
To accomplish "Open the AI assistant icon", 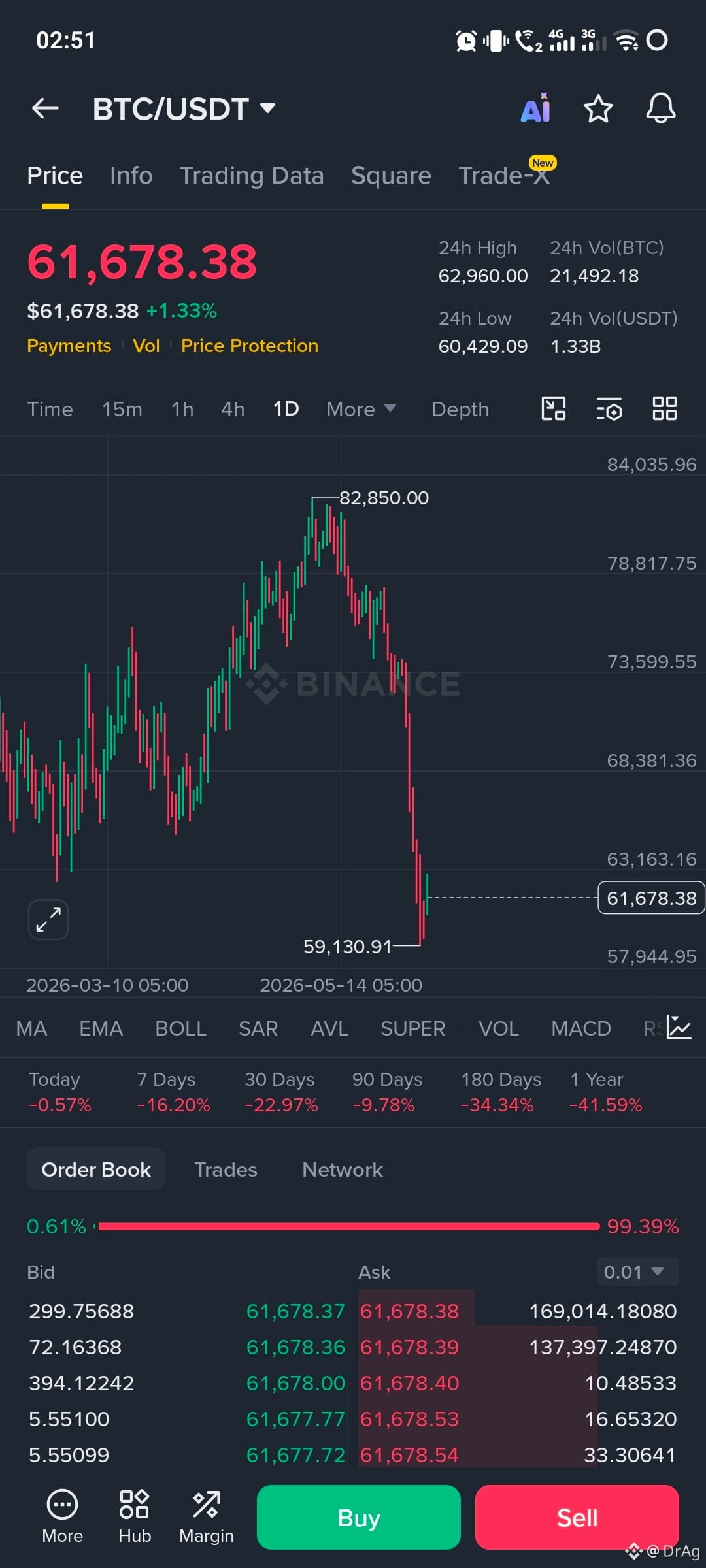I will pyautogui.click(x=536, y=108).
